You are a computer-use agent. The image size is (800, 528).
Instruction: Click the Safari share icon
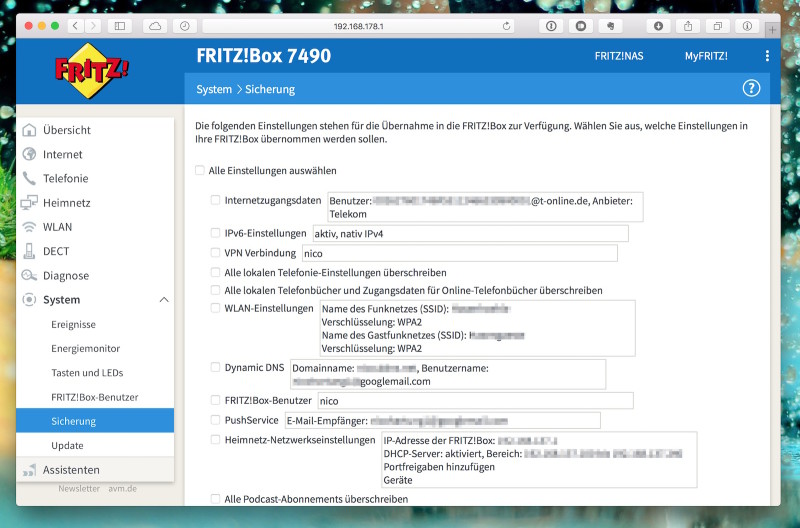click(x=688, y=26)
